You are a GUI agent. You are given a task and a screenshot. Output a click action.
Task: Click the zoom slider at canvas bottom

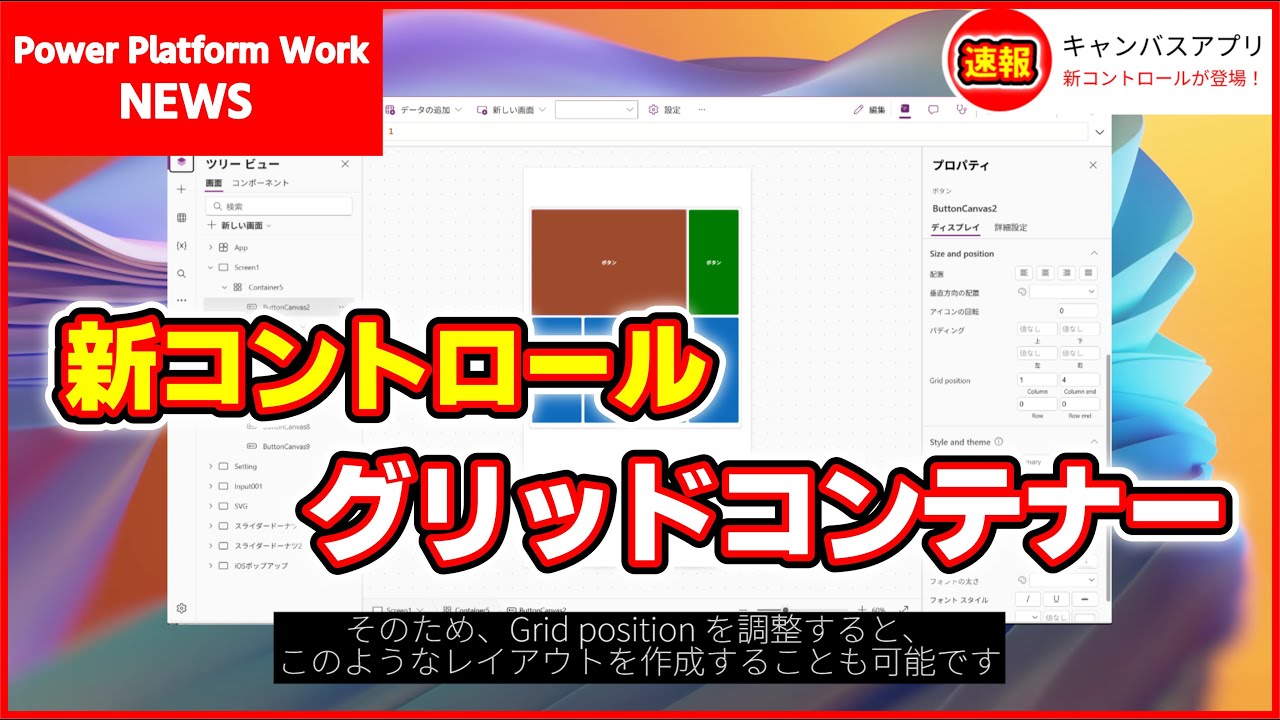pyautogui.click(x=786, y=609)
